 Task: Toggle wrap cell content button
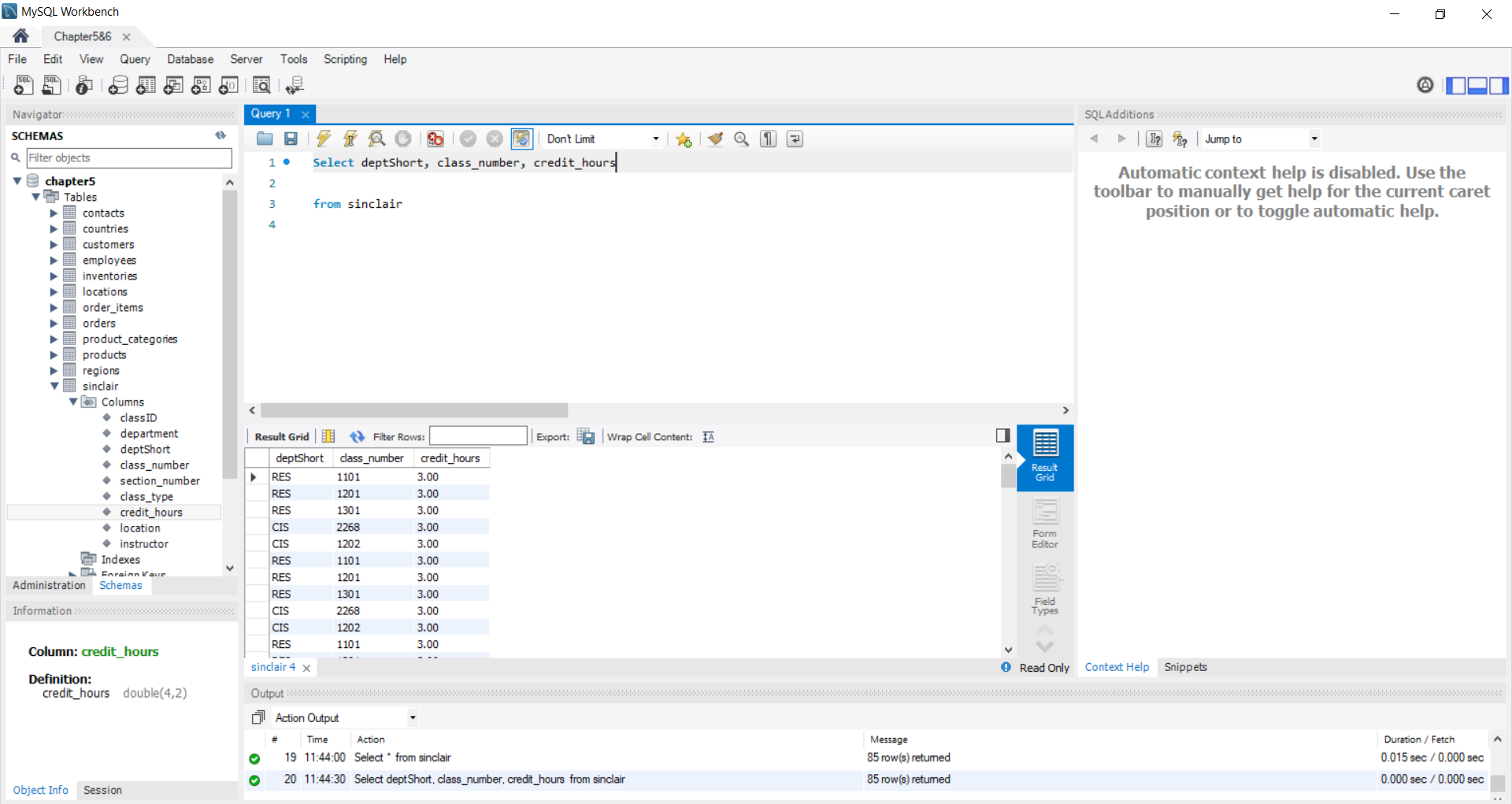tap(709, 436)
